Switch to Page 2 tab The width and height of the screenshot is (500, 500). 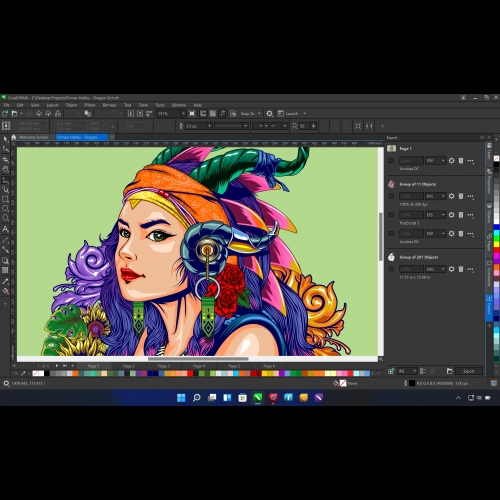click(129, 366)
